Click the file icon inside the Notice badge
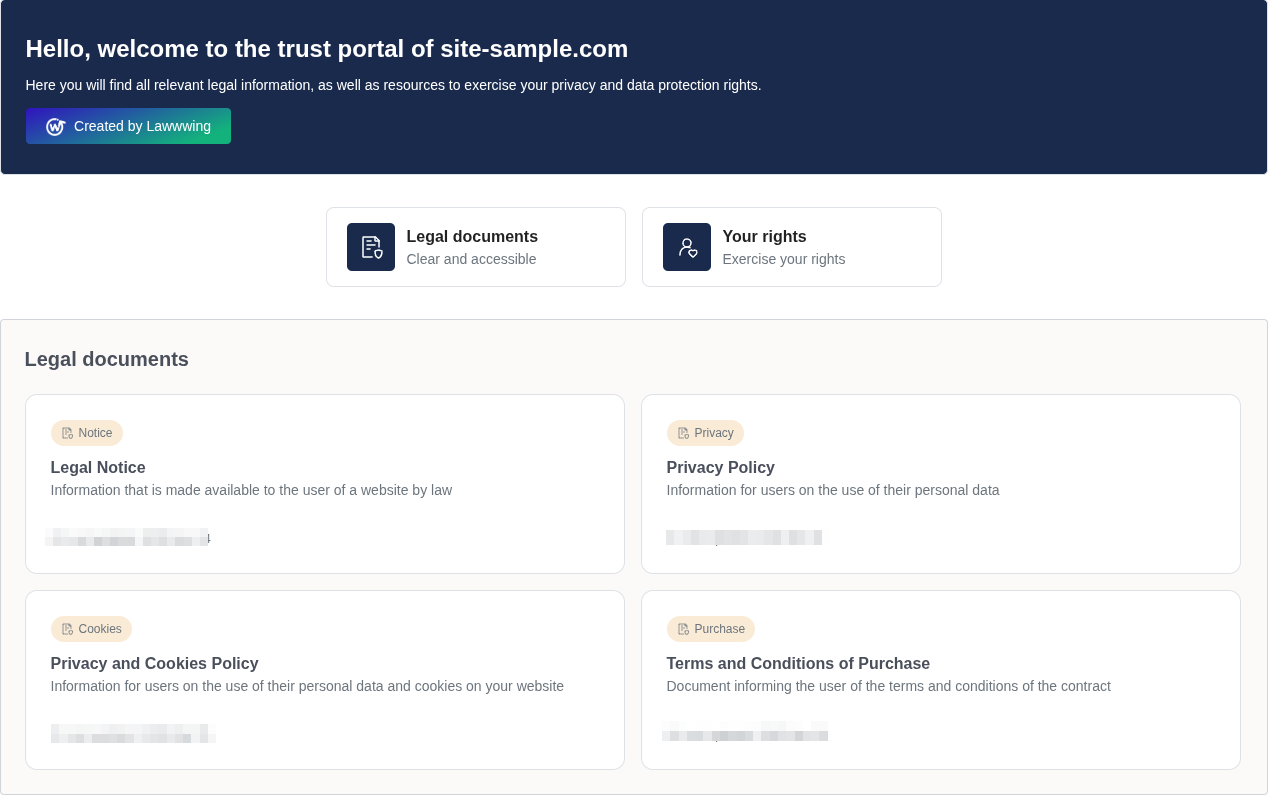The height and width of the screenshot is (795, 1268). 66,432
